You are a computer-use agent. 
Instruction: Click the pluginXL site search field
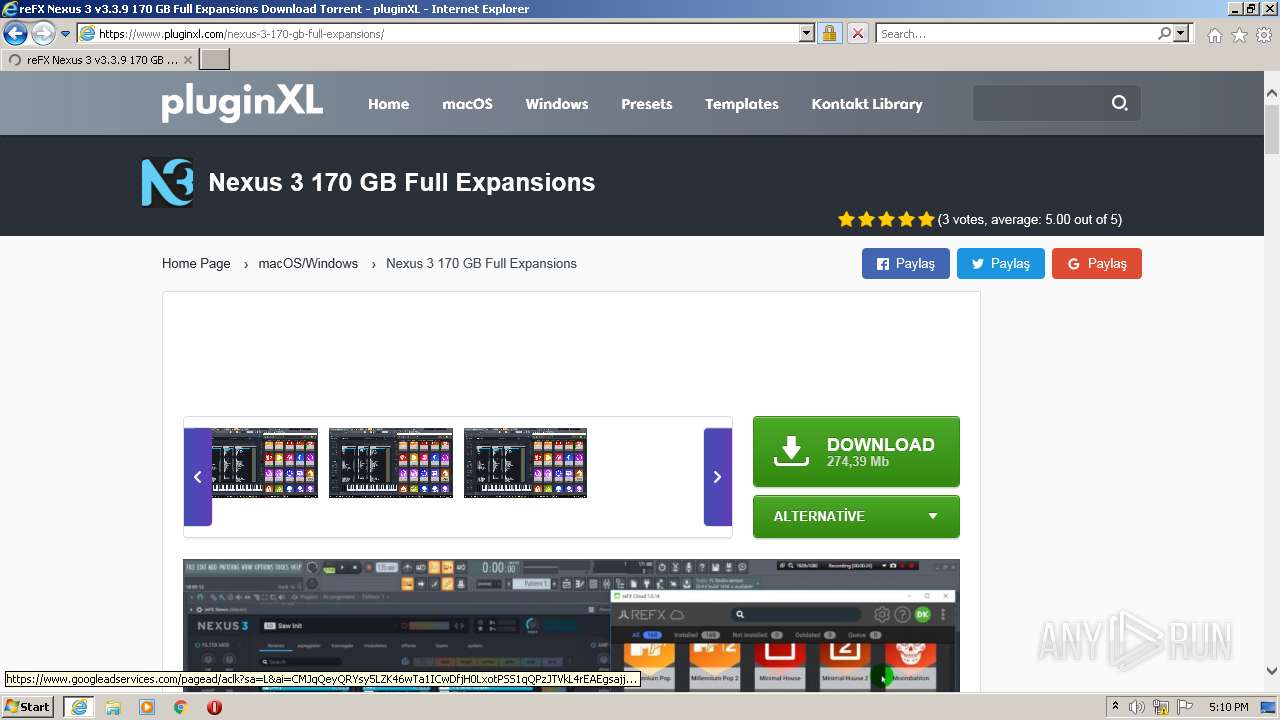point(1040,103)
